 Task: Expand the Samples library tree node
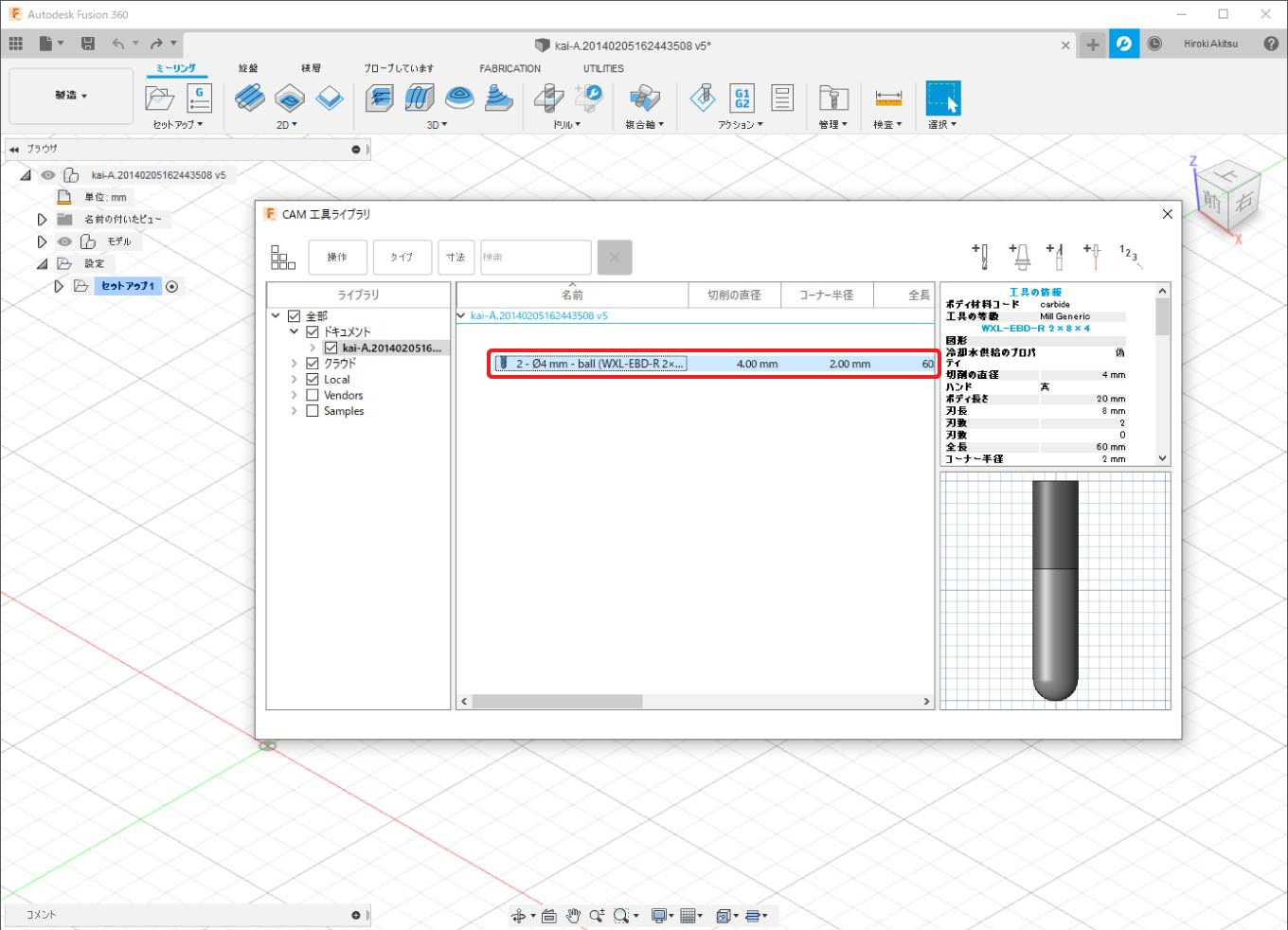coord(295,411)
